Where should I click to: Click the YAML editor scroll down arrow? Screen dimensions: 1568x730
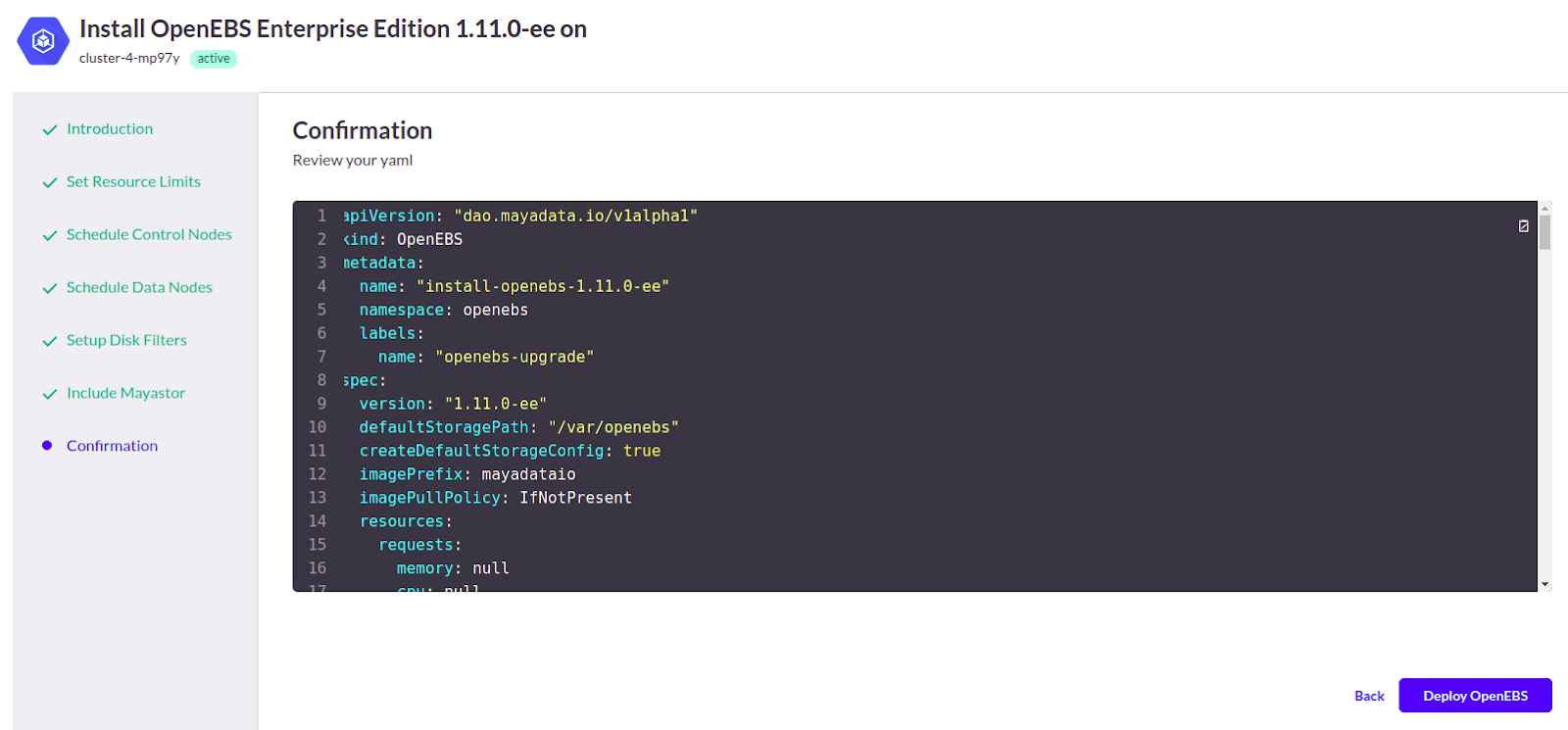[1544, 585]
